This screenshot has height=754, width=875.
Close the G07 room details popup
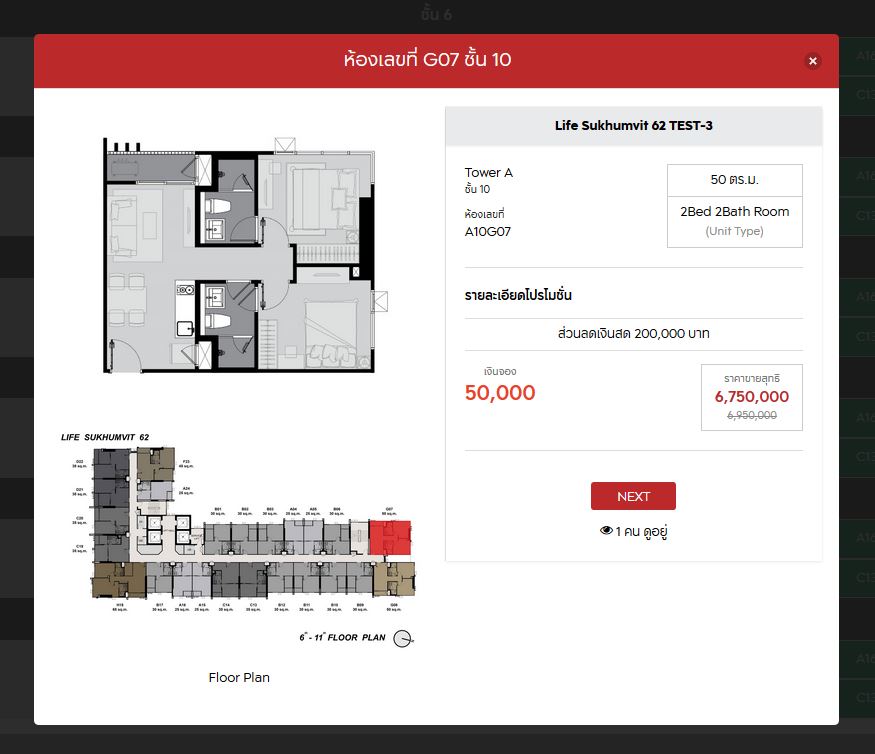[812, 61]
